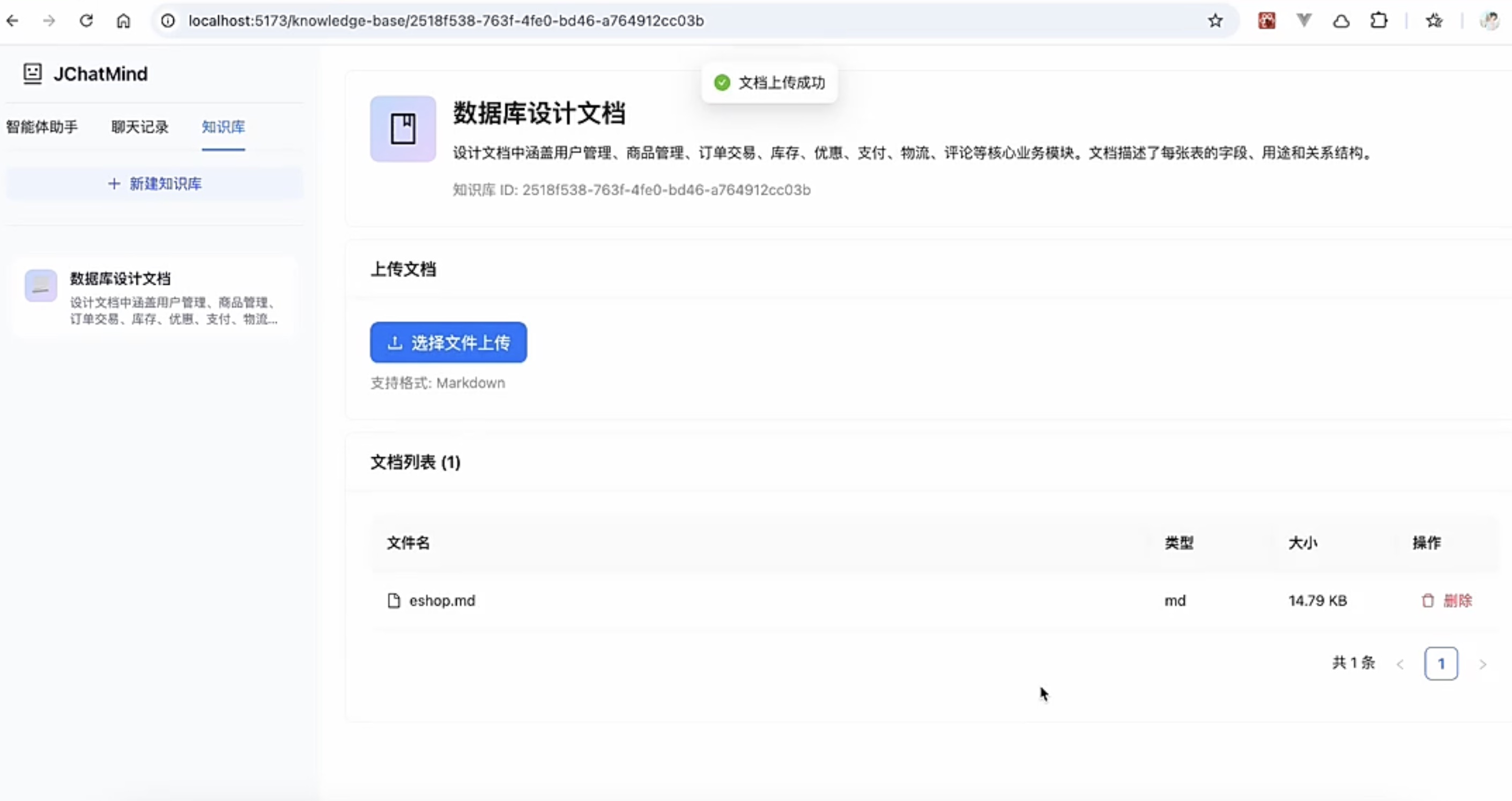Go to next page of documents
The width and height of the screenshot is (1512, 801).
[1483, 664]
